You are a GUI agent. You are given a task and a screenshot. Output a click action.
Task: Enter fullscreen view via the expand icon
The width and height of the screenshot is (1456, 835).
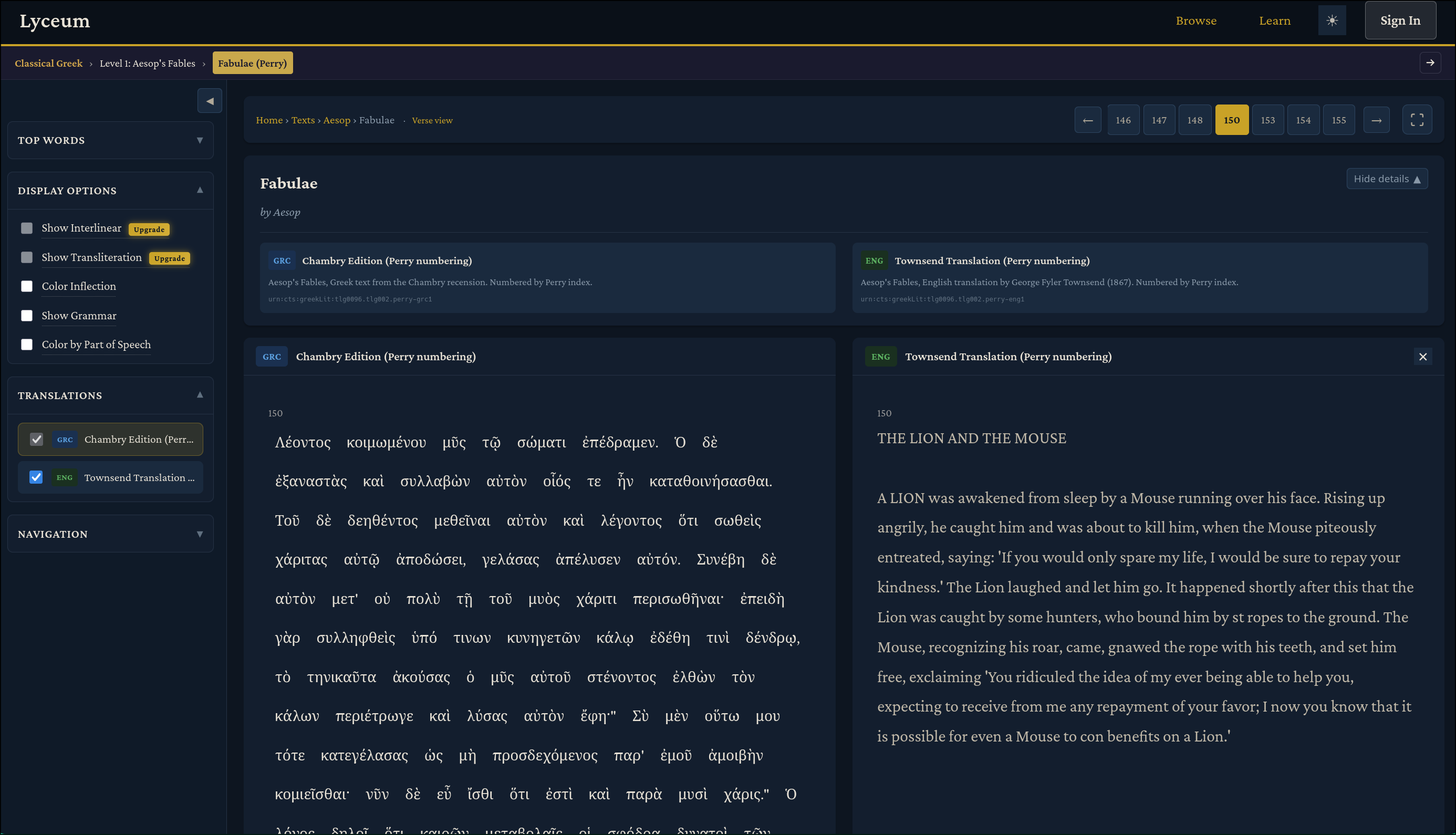[1417, 119]
